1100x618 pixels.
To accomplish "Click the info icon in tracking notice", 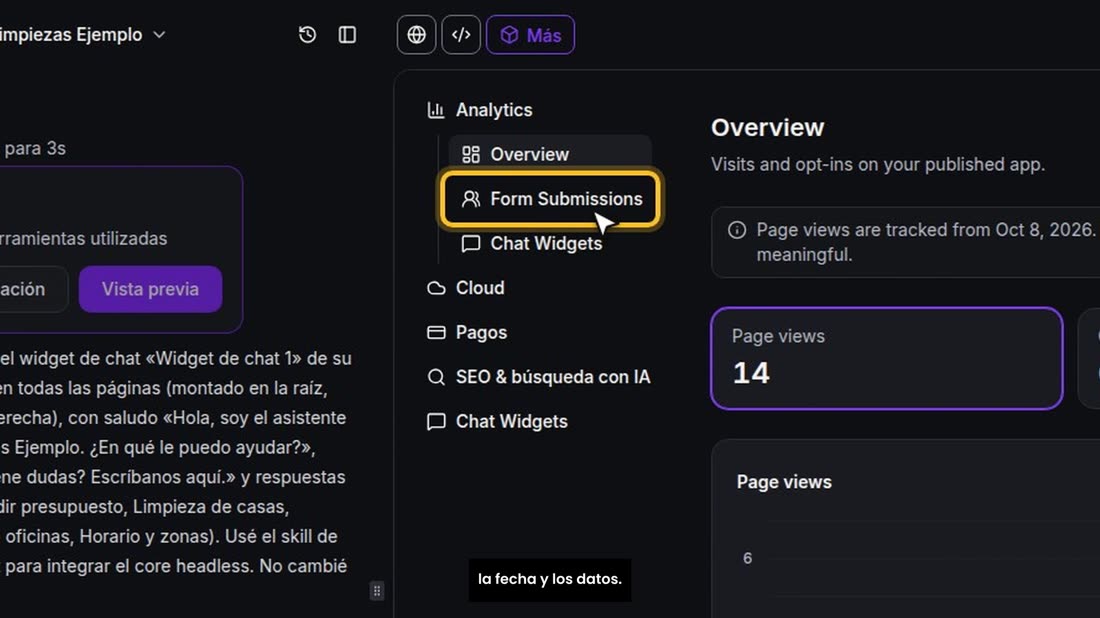I will [x=737, y=230].
